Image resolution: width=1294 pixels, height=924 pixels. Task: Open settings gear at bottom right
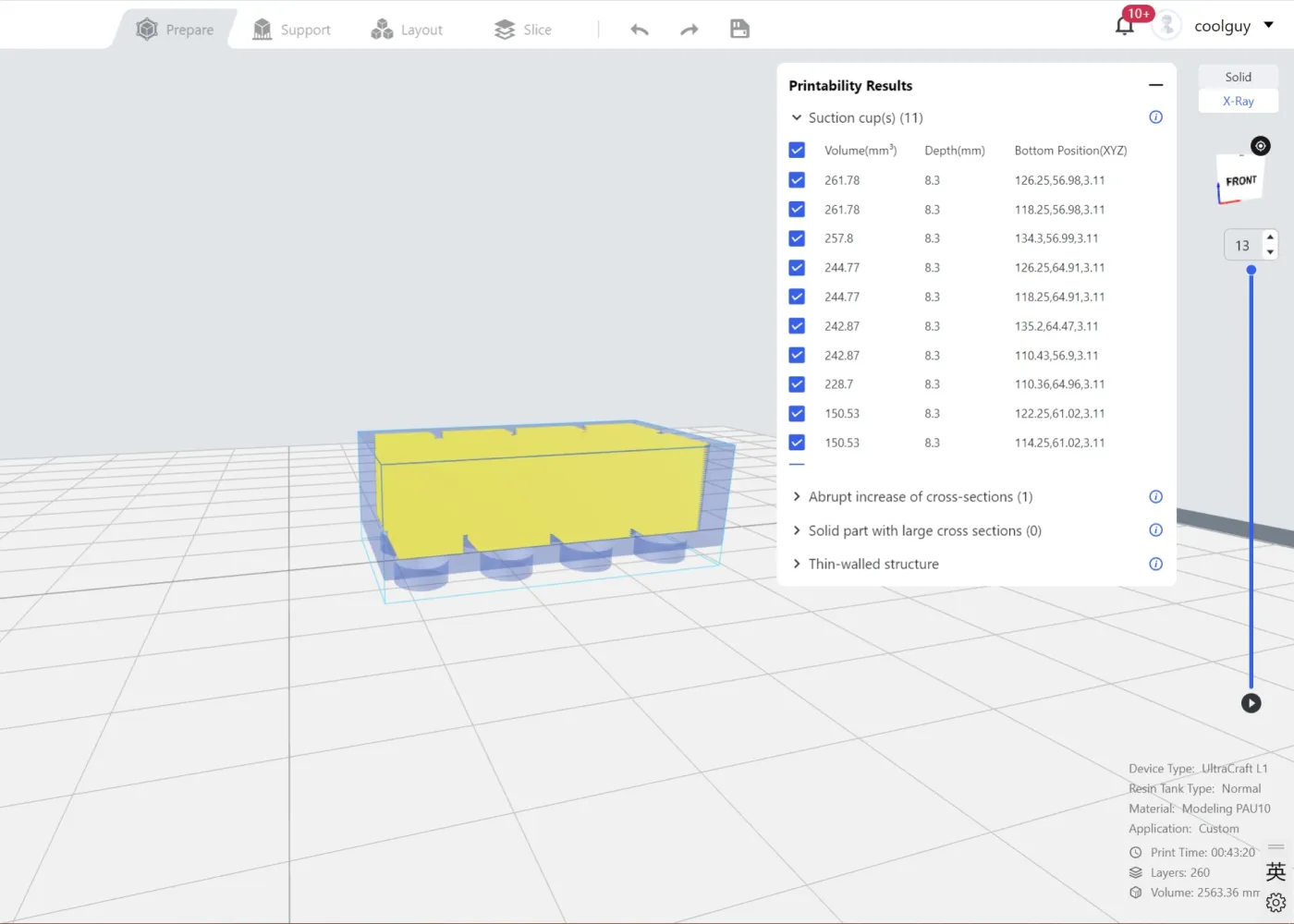[x=1276, y=903]
